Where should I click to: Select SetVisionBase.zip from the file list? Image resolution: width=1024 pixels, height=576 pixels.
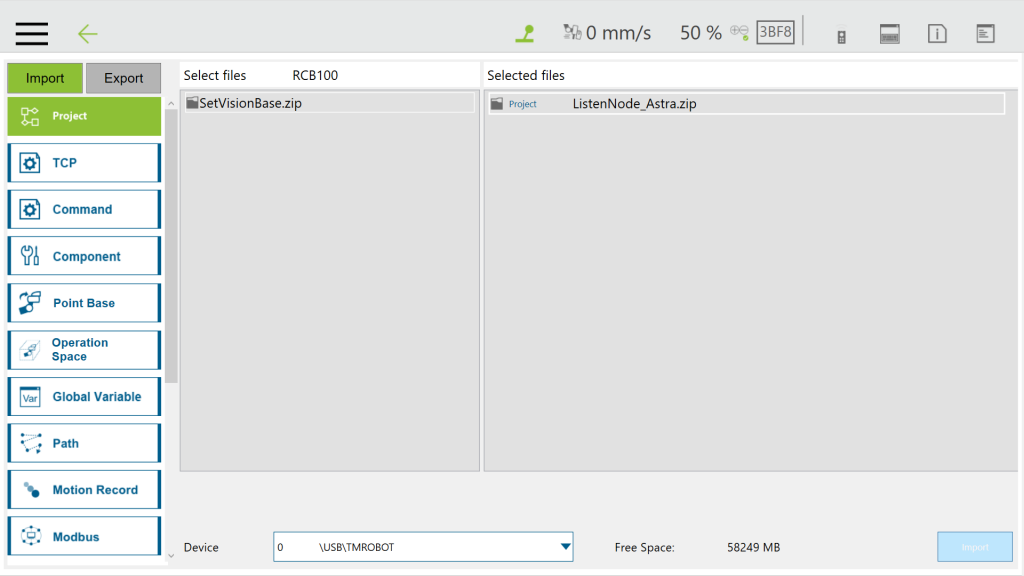click(250, 103)
